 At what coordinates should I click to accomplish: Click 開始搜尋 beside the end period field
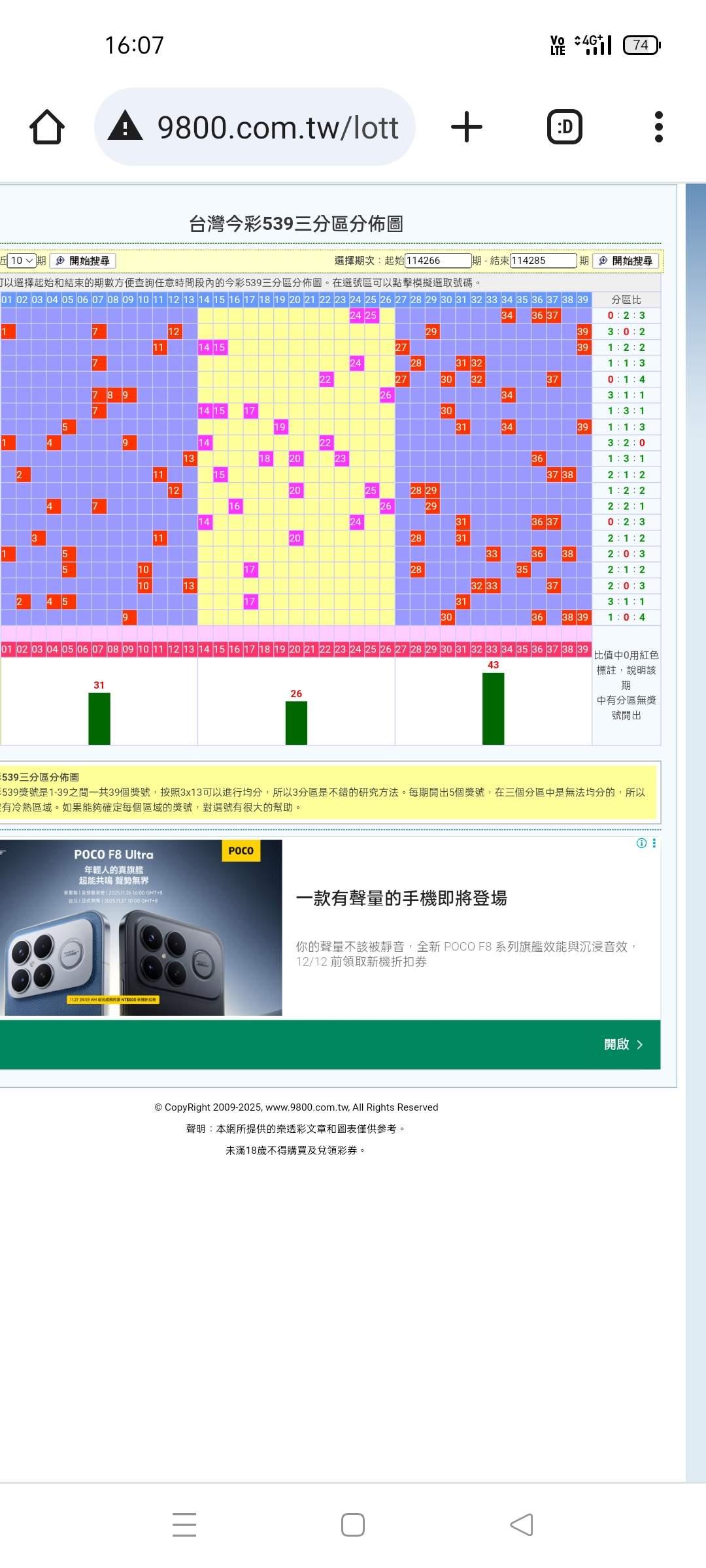pos(626,261)
